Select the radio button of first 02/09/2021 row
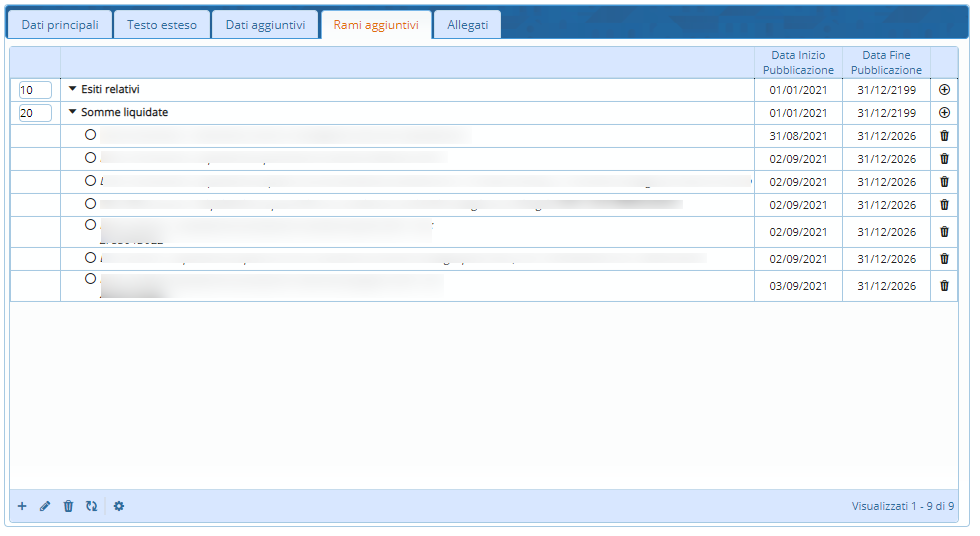980x536 pixels. click(x=91, y=157)
